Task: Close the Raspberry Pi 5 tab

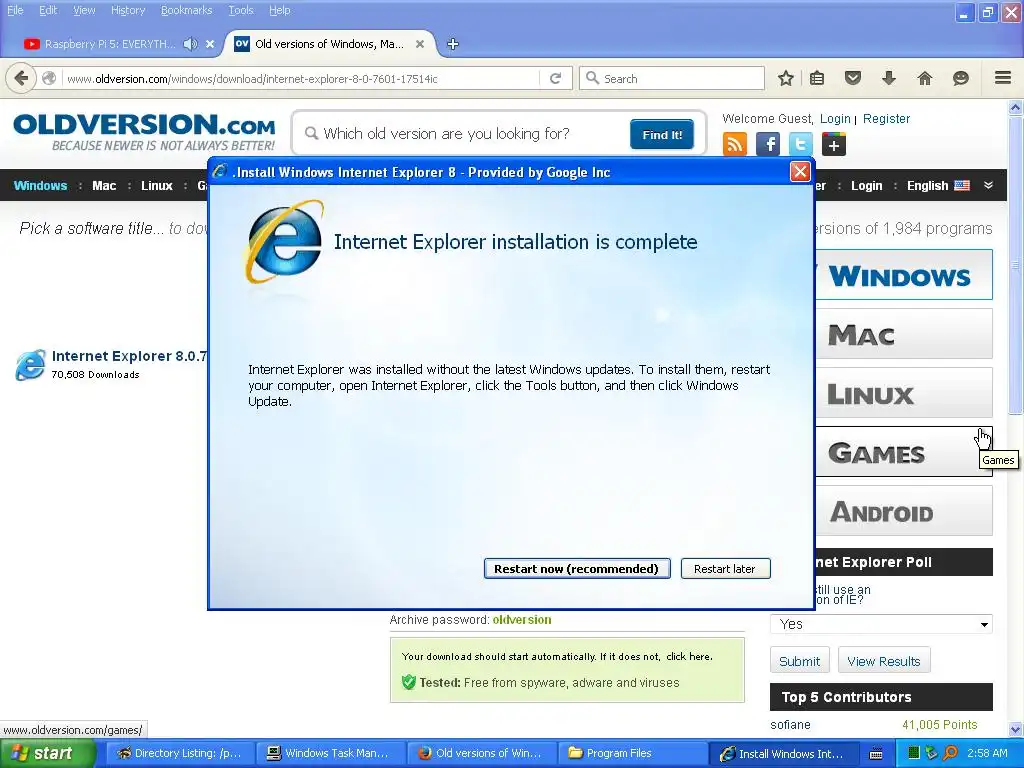Action: point(210,44)
